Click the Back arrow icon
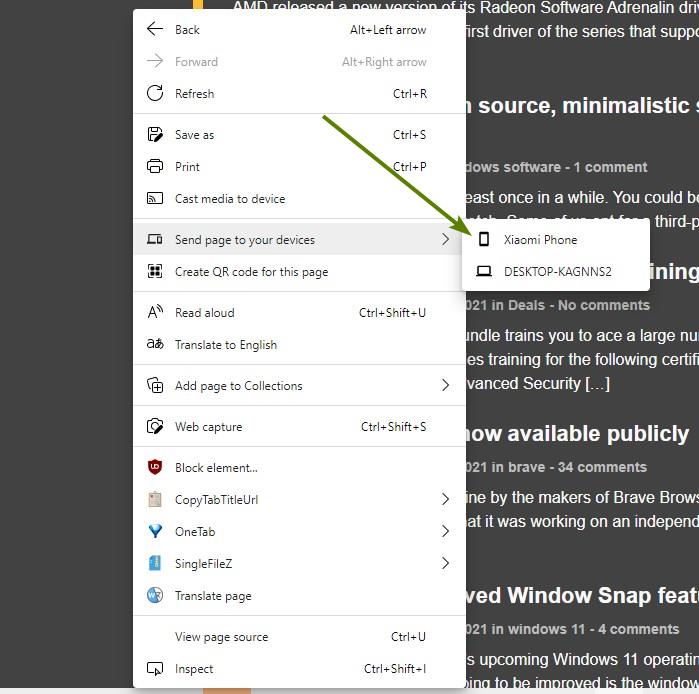Image resolution: width=699 pixels, height=694 pixels. point(155,29)
